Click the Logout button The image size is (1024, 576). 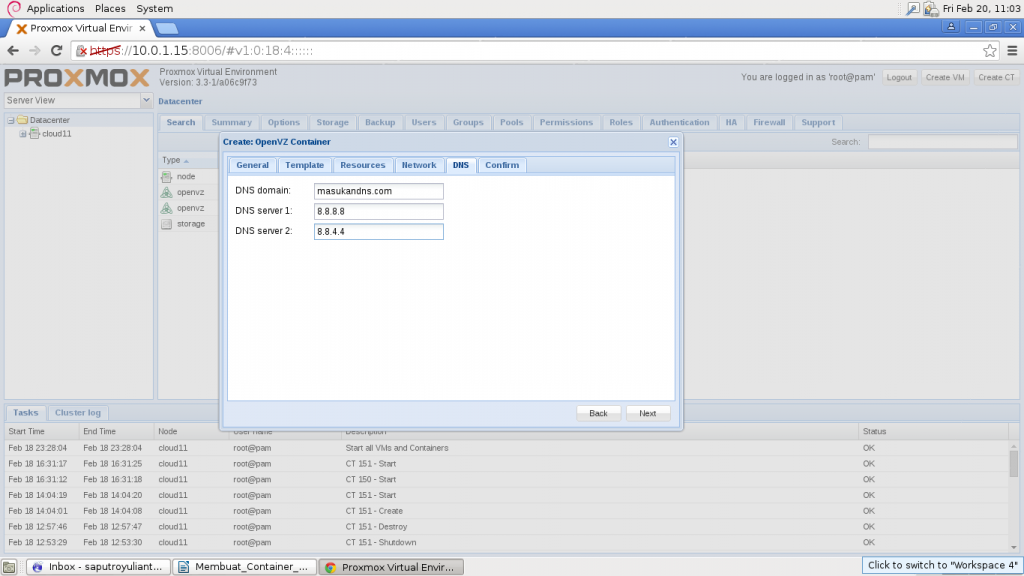[899, 77]
